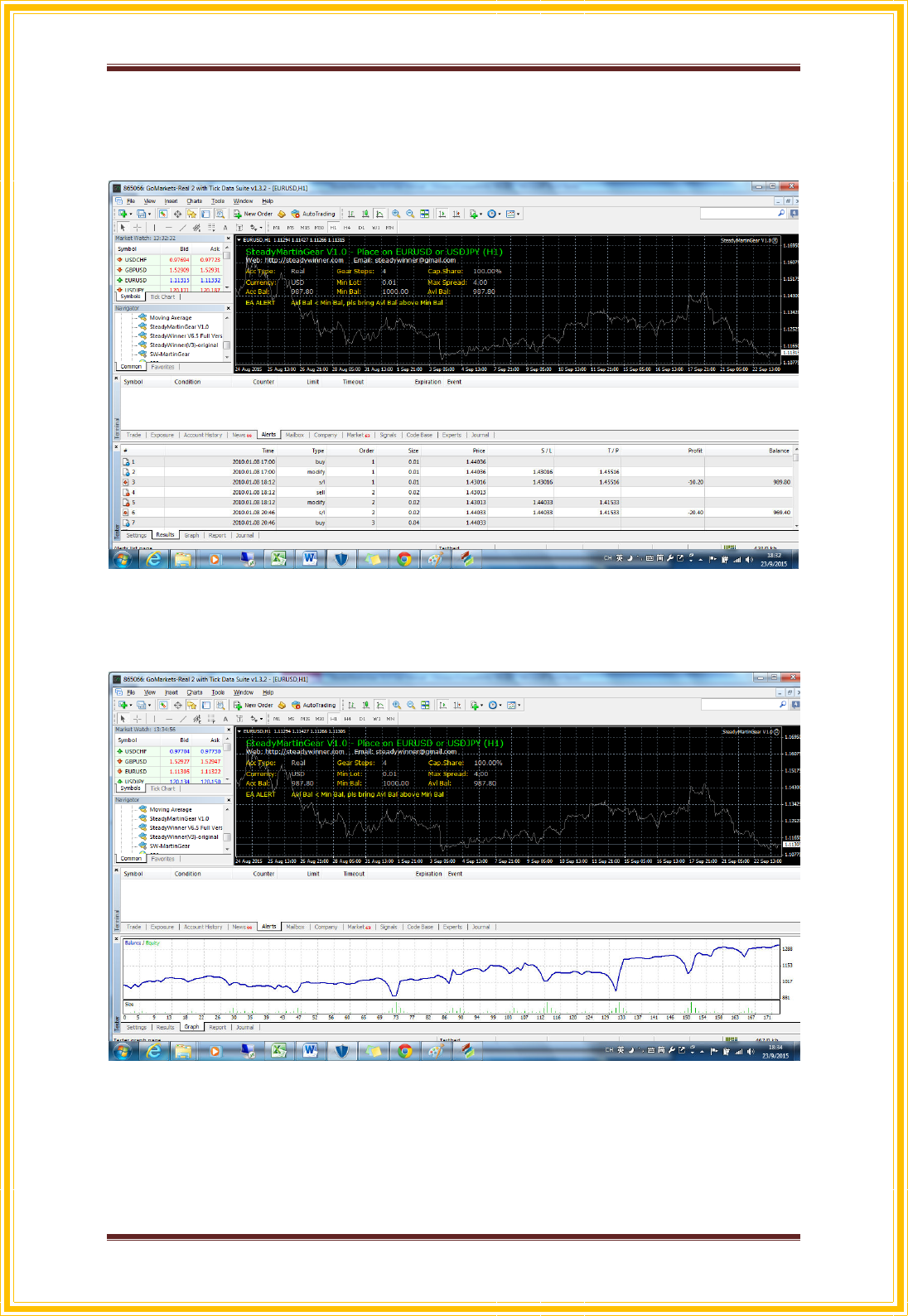908x1316 pixels.
Task: Click Terminal toolbar icon in the Results-table window
Action: point(205,214)
